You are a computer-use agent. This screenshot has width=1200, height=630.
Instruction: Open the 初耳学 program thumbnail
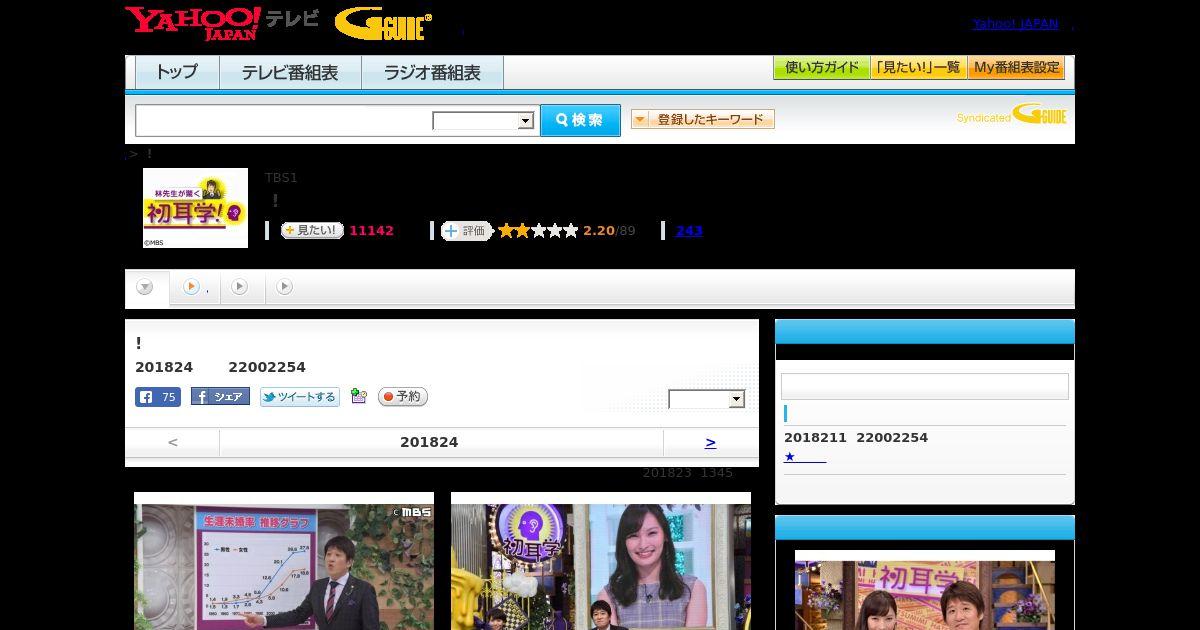tap(195, 208)
